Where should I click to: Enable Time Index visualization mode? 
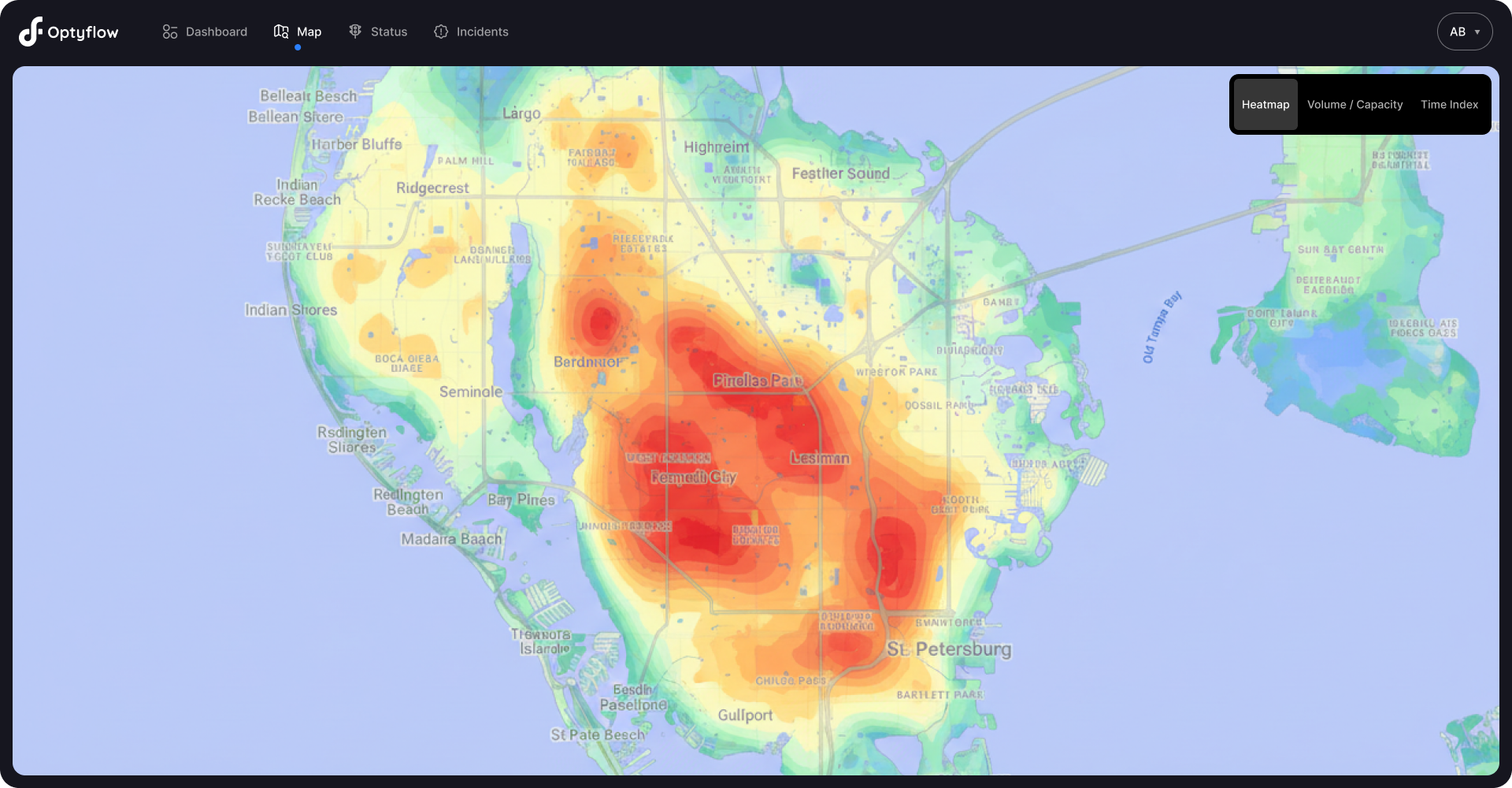pyautogui.click(x=1449, y=104)
